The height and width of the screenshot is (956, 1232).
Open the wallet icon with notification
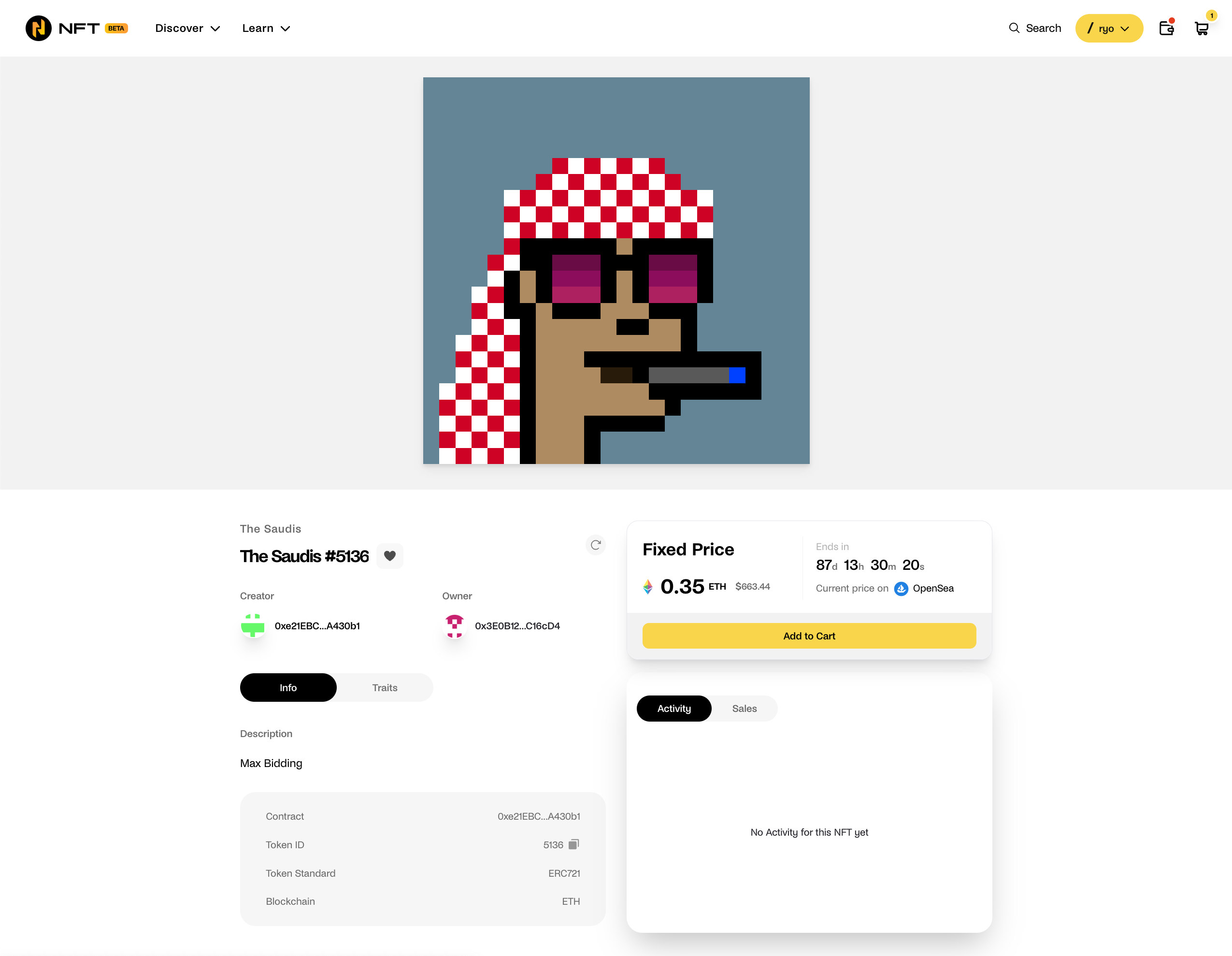(x=1166, y=28)
